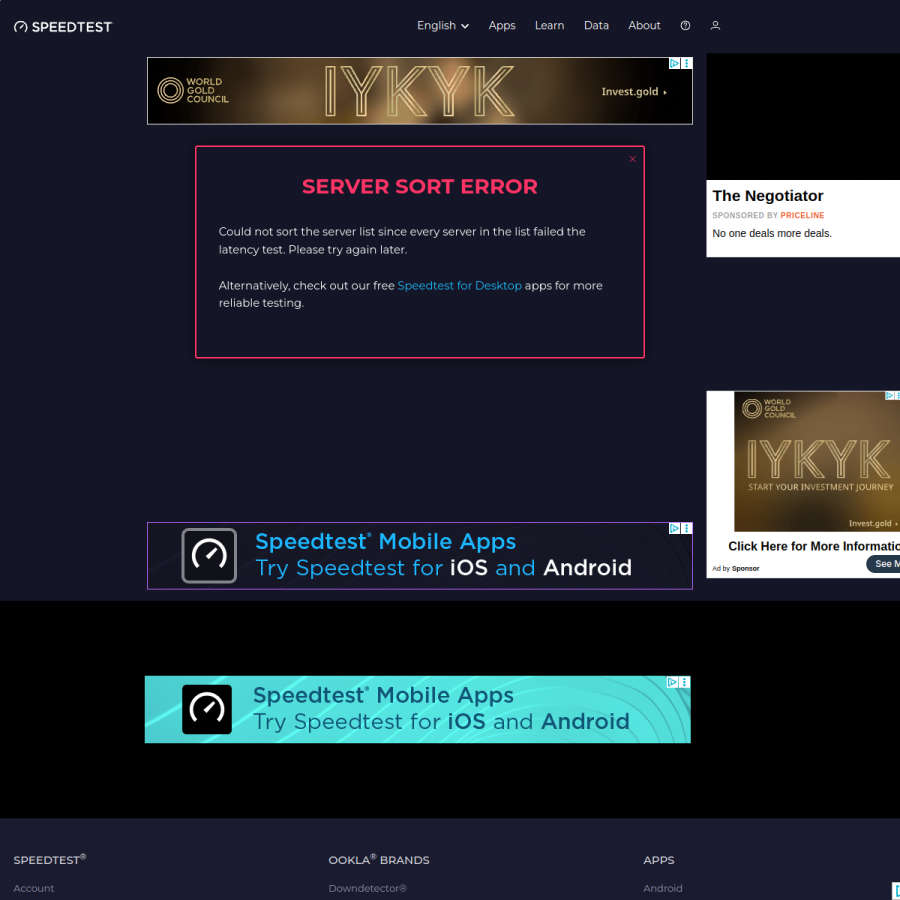
Task: Open the Learn menu item
Action: 549,25
